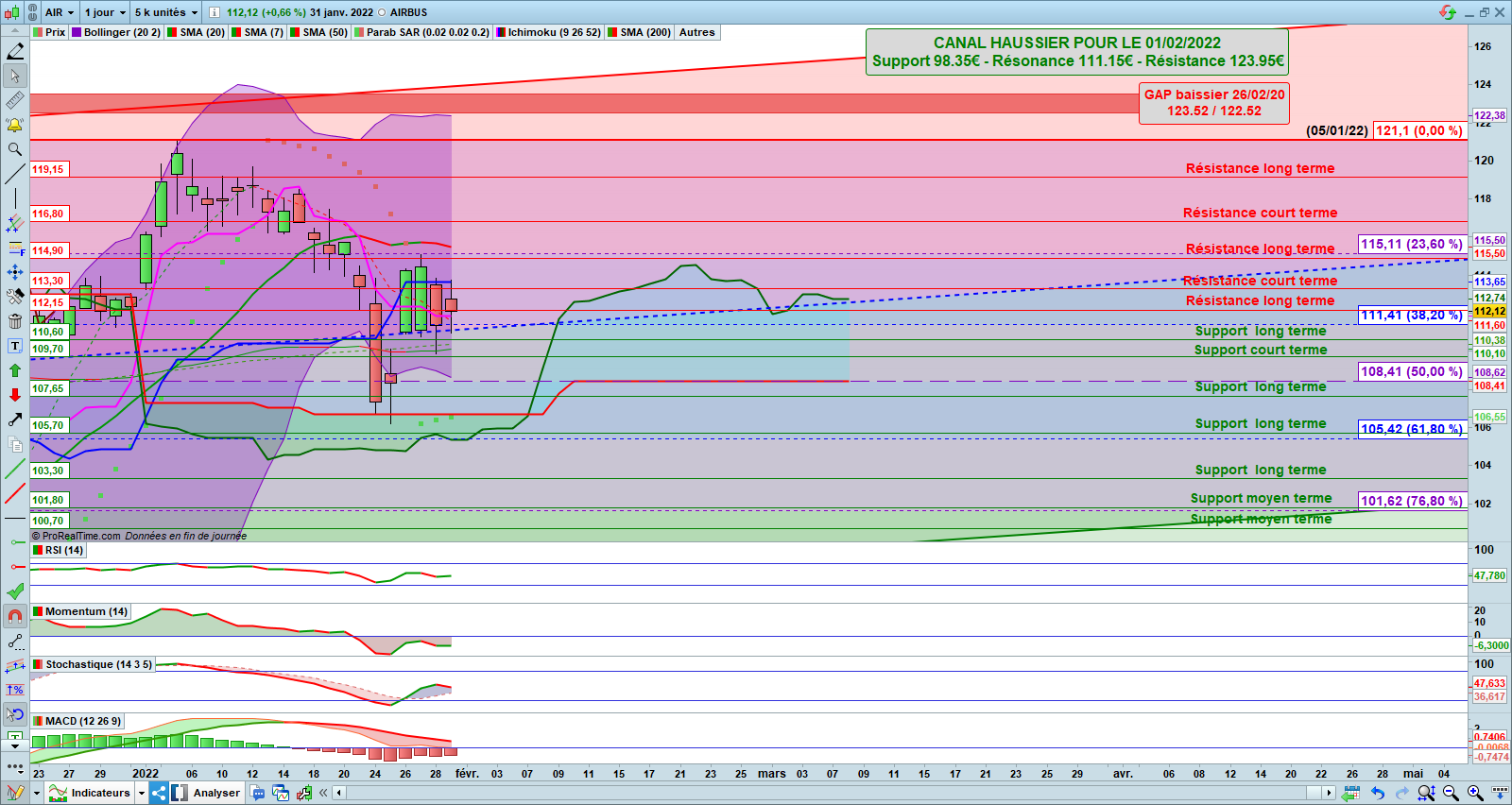Toggle the chart link chain icon
The height and width of the screenshot is (805, 1512).
pos(32,12)
